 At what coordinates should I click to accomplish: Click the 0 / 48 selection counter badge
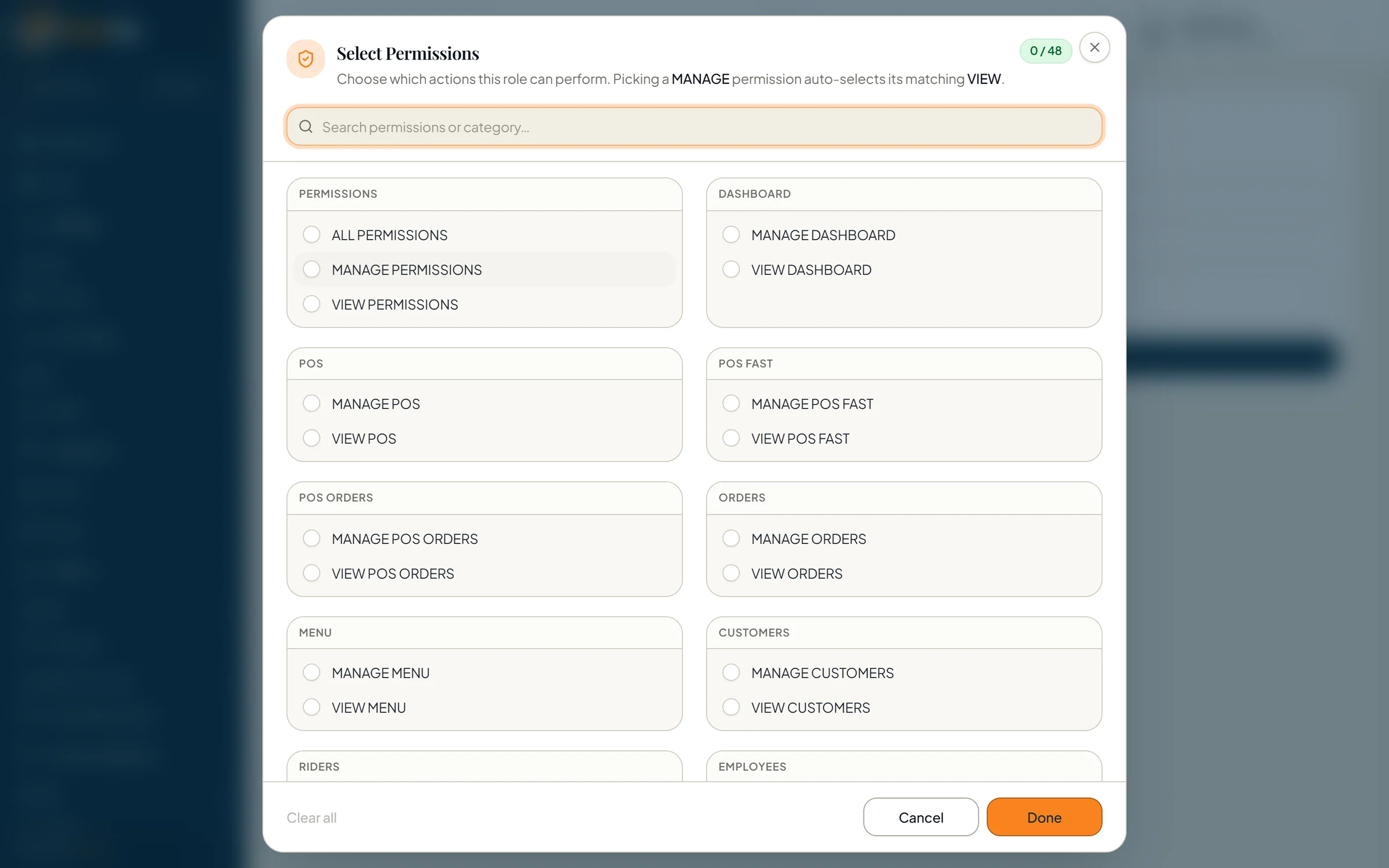tap(1045, 51)
